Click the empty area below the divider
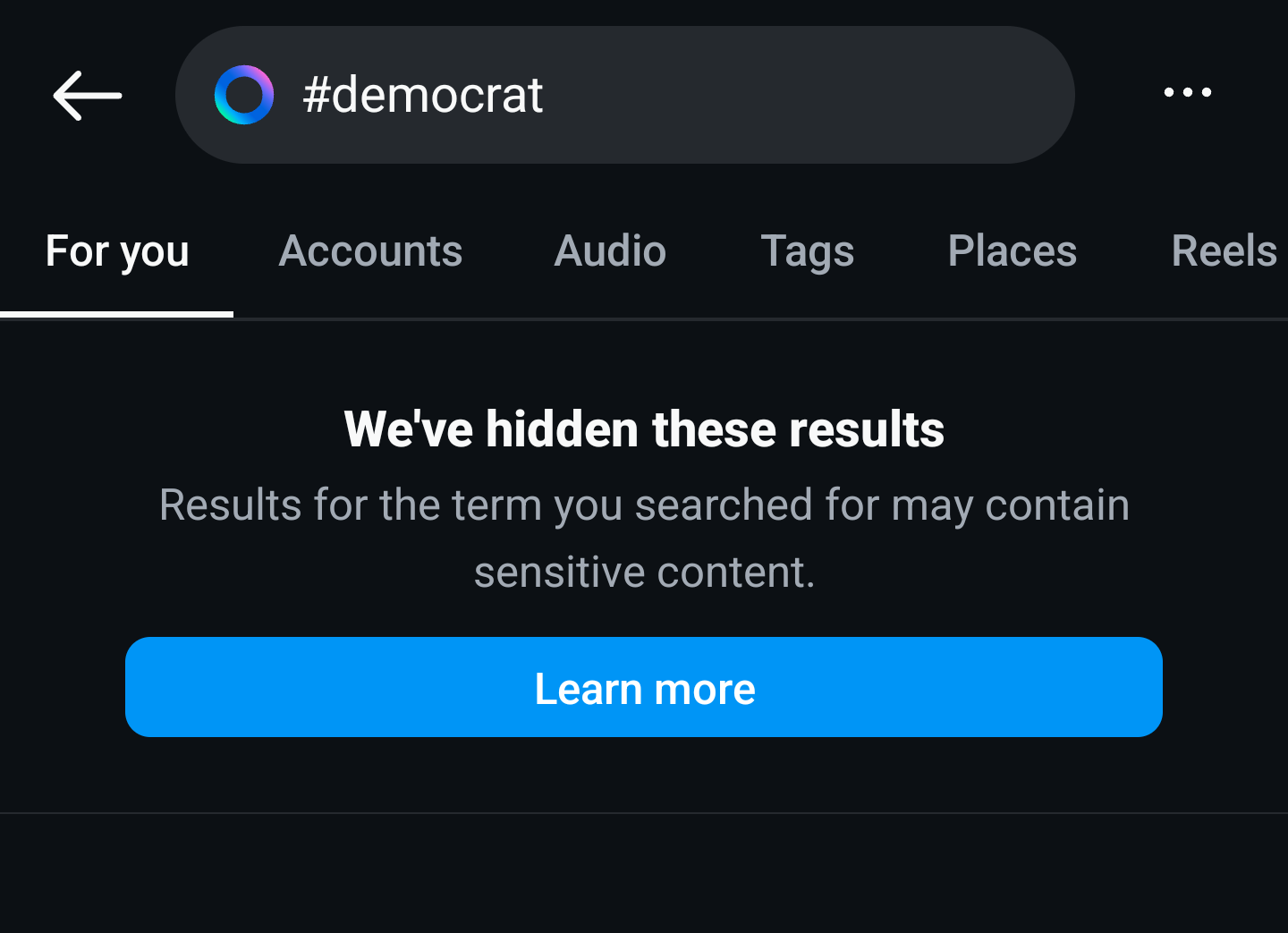The image size is (1288, 933). click(644, 873)
